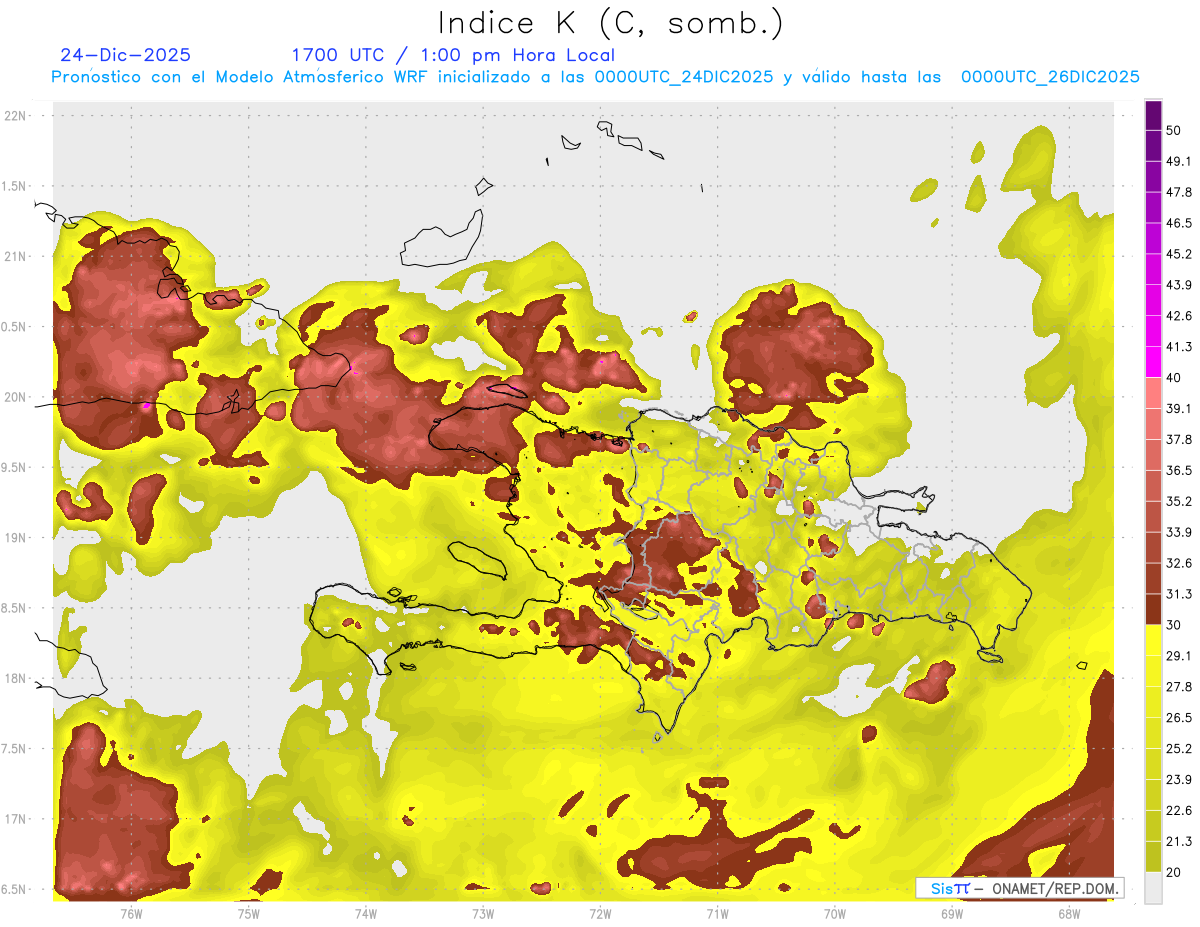The height and width of the screenshot is (927, 1200).
Task: Click the '76W' longitude axis label
Action: (x=131, y=913)
